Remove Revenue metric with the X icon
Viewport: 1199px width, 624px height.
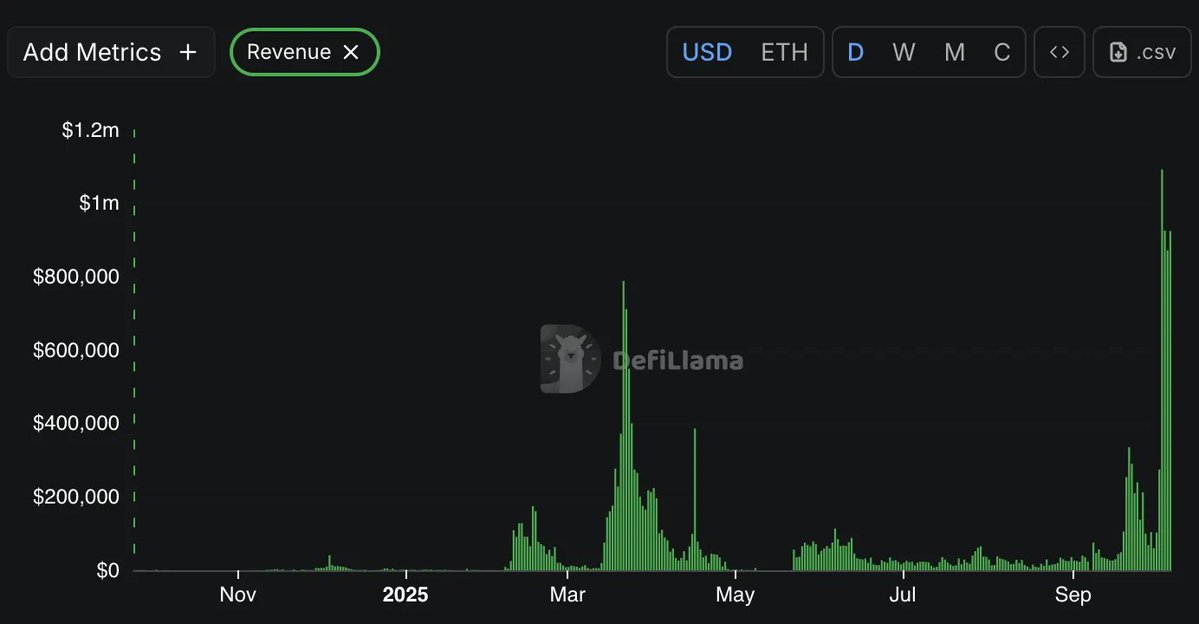click(351, 52)
